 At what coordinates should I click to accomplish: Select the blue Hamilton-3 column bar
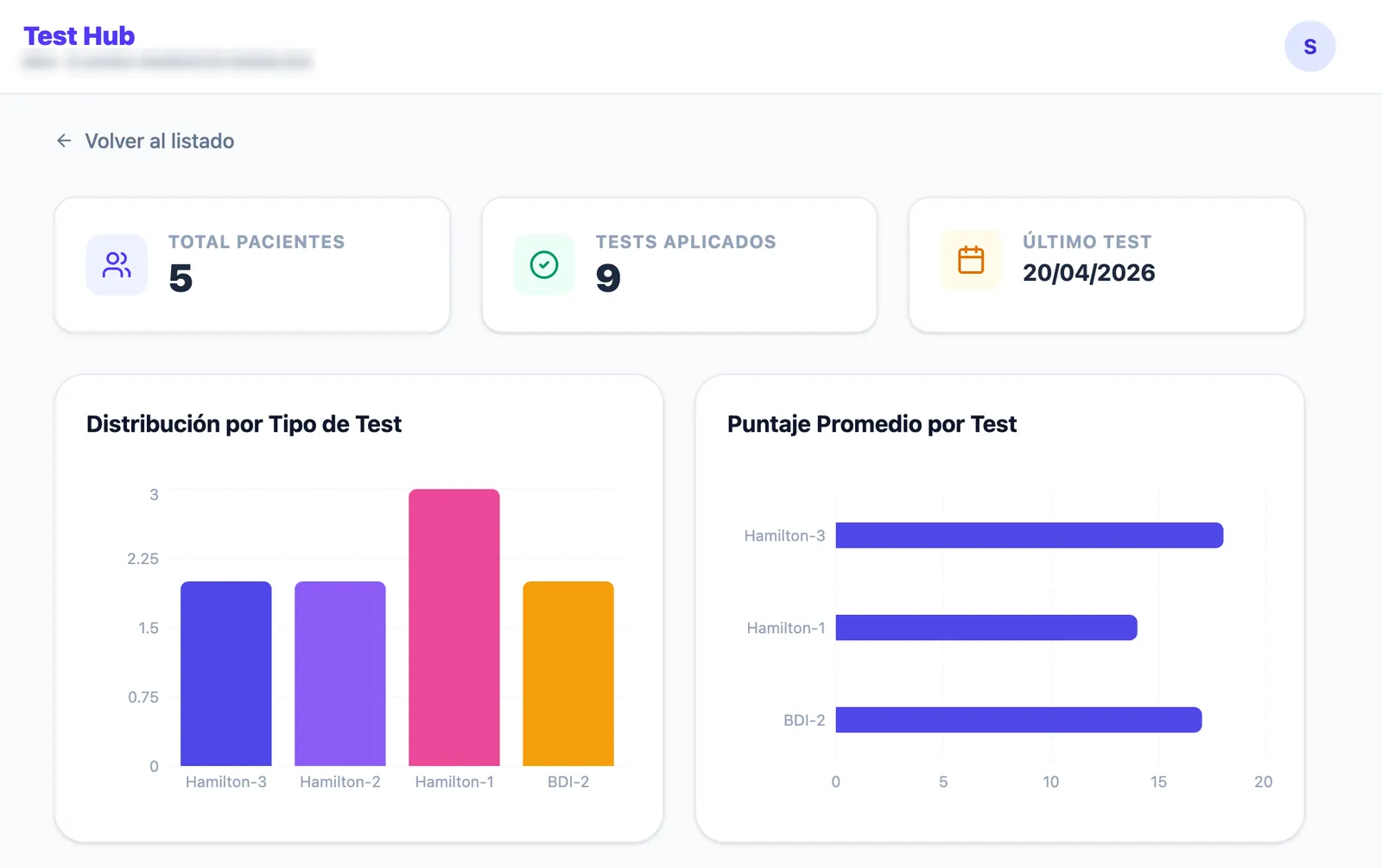[x=226, y=674]
